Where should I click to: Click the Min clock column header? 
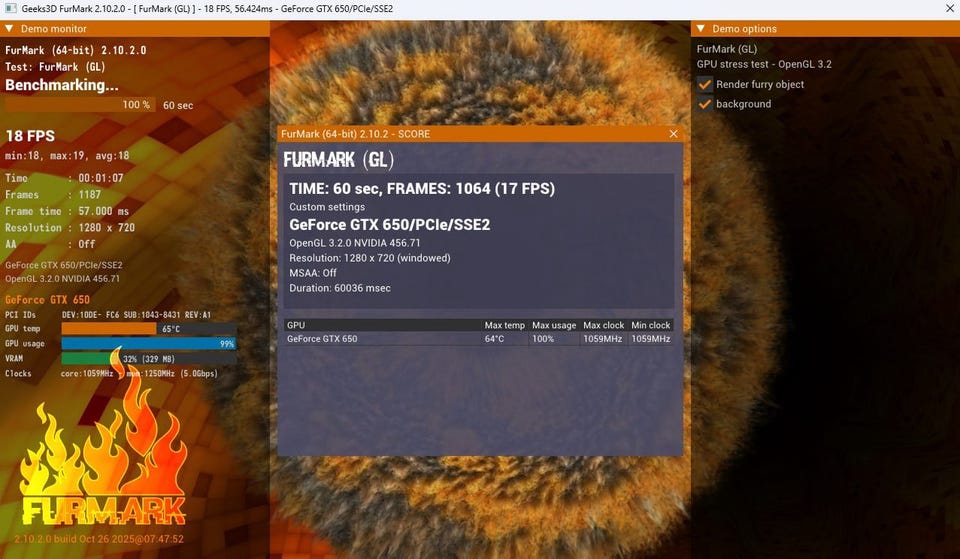651,325
